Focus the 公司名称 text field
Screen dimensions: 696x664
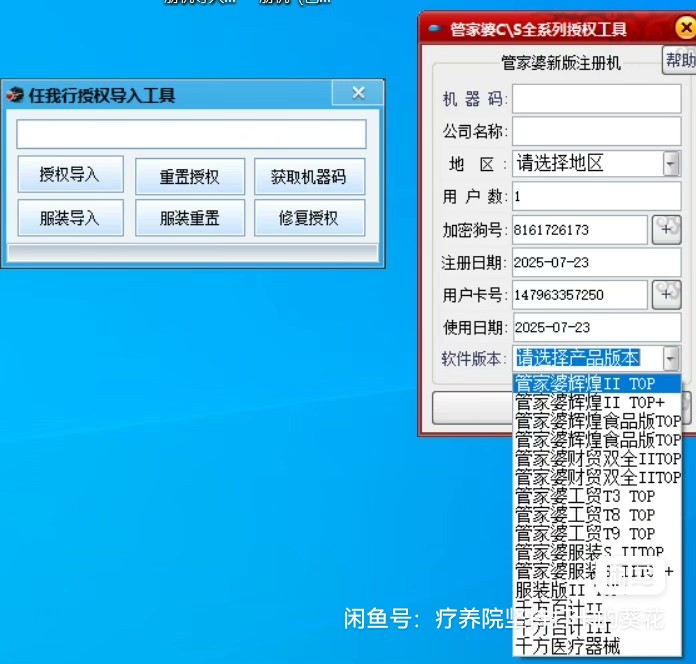(596, 131)
